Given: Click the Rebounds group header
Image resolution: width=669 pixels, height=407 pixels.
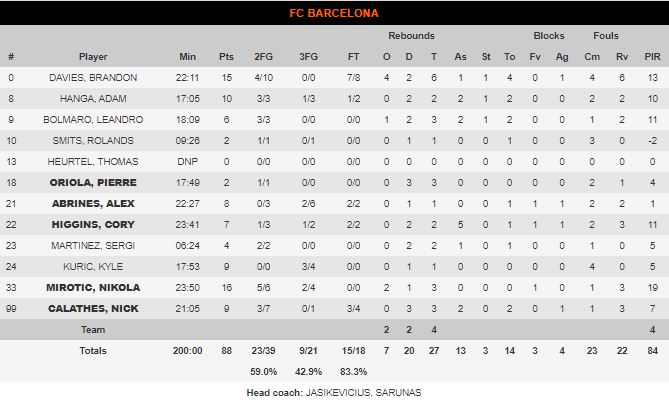Looking at the screenshot, I should pos(410,35).
